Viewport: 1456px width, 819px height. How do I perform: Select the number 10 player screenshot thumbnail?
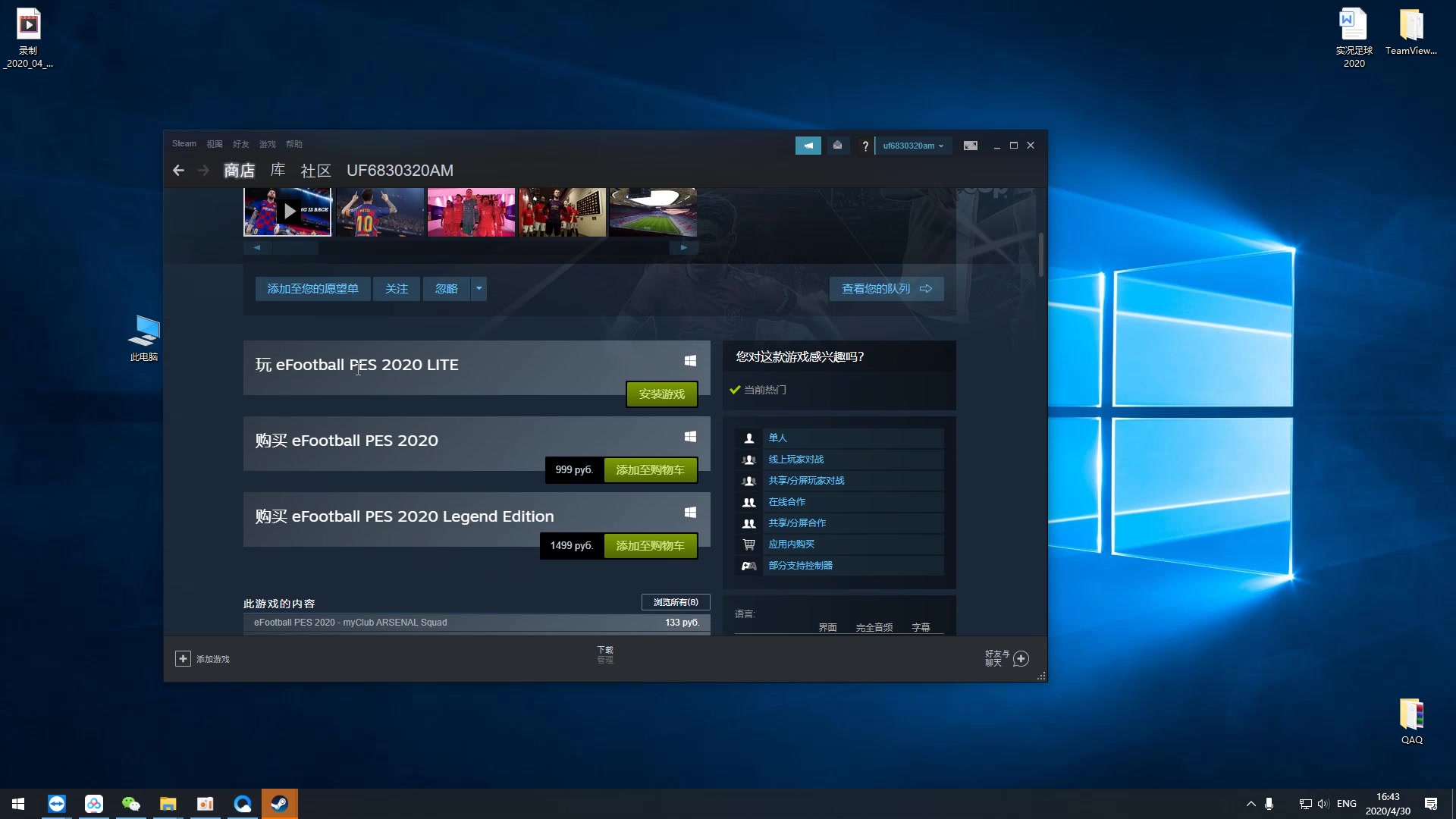[x=380, y=212]
